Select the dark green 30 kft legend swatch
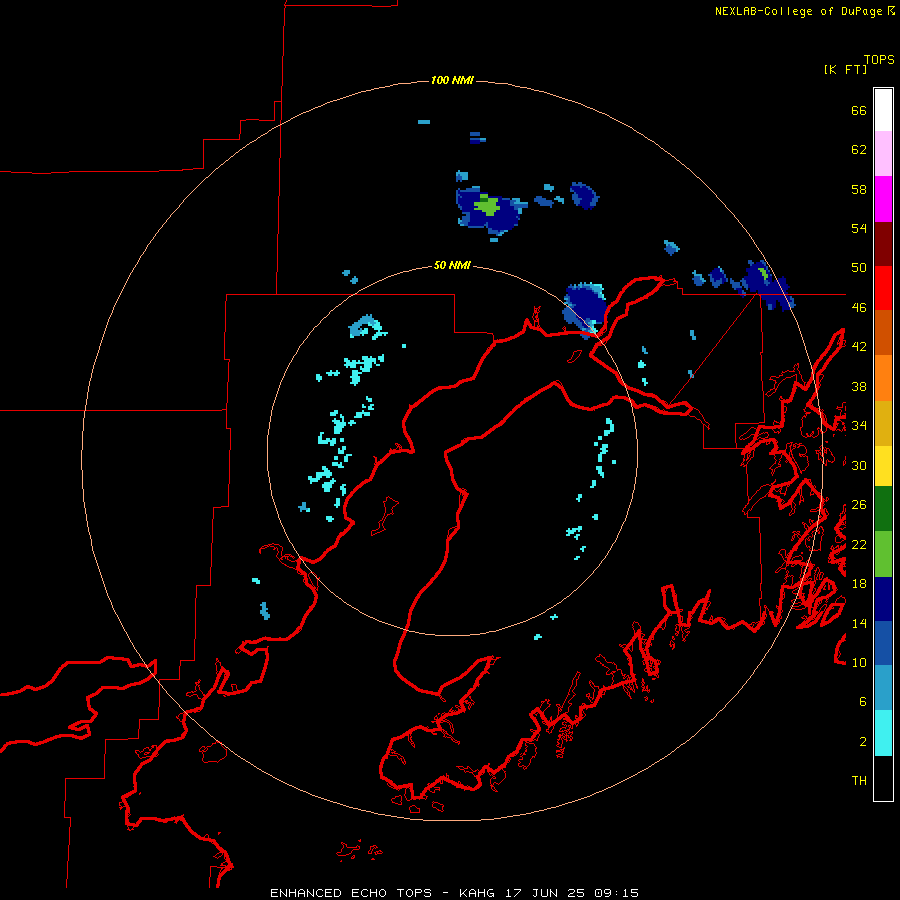Image resolution: width=900 pixels, height=900 pixels. [x=883, y=509]
